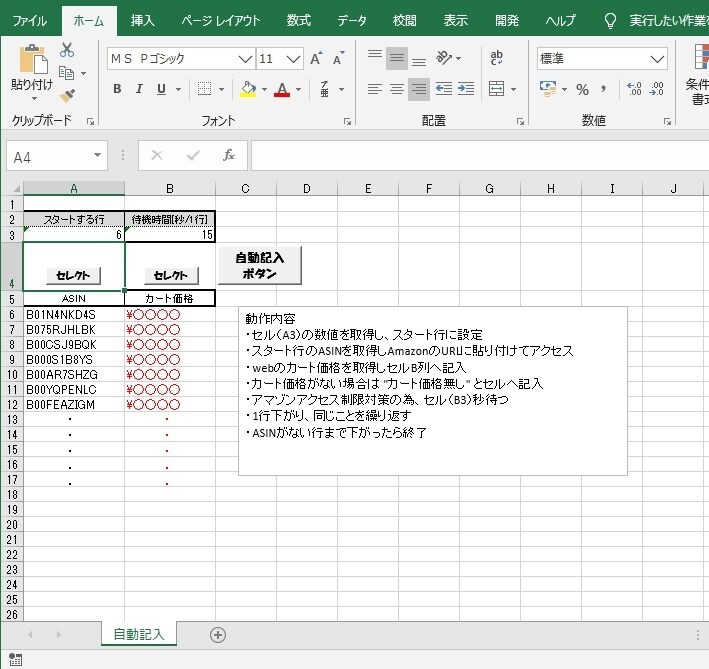Select the Format Painter brush icon
The width and height of the screenshot is (709, 669).
pos(67,95)
